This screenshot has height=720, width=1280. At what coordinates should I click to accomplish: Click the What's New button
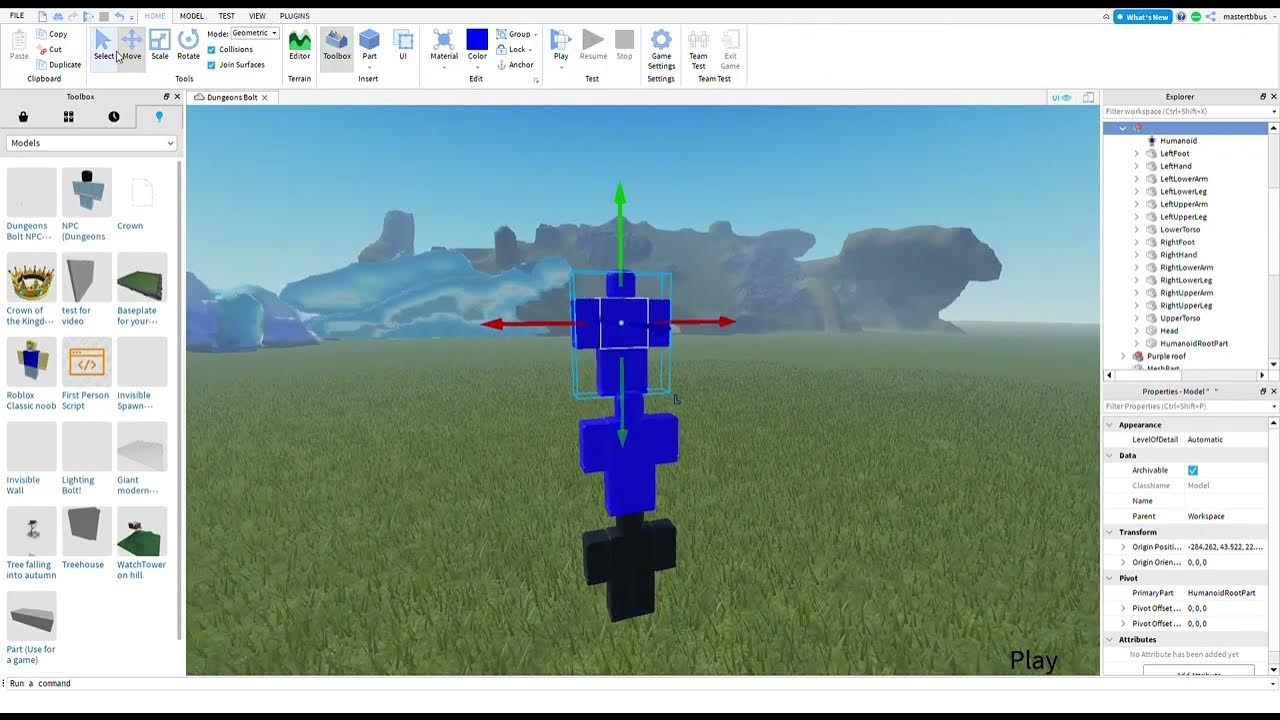(1142, 17)
